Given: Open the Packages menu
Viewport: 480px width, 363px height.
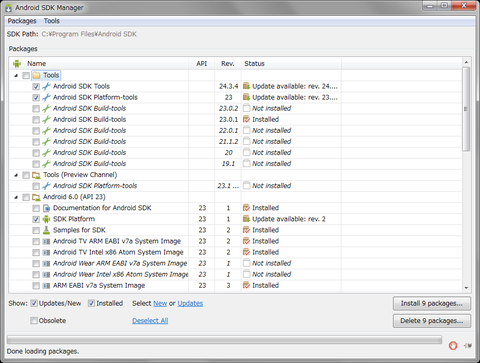Looking at the screenshot, I should tap(22, 21).
